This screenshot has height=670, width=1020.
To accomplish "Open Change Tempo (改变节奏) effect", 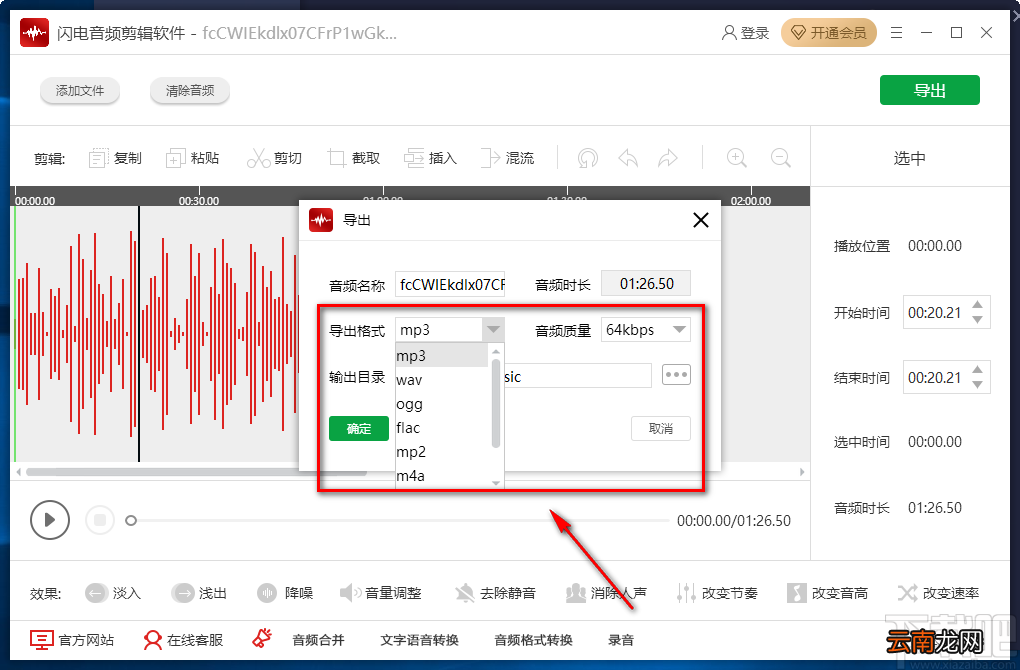I will (x=717, y=593).
